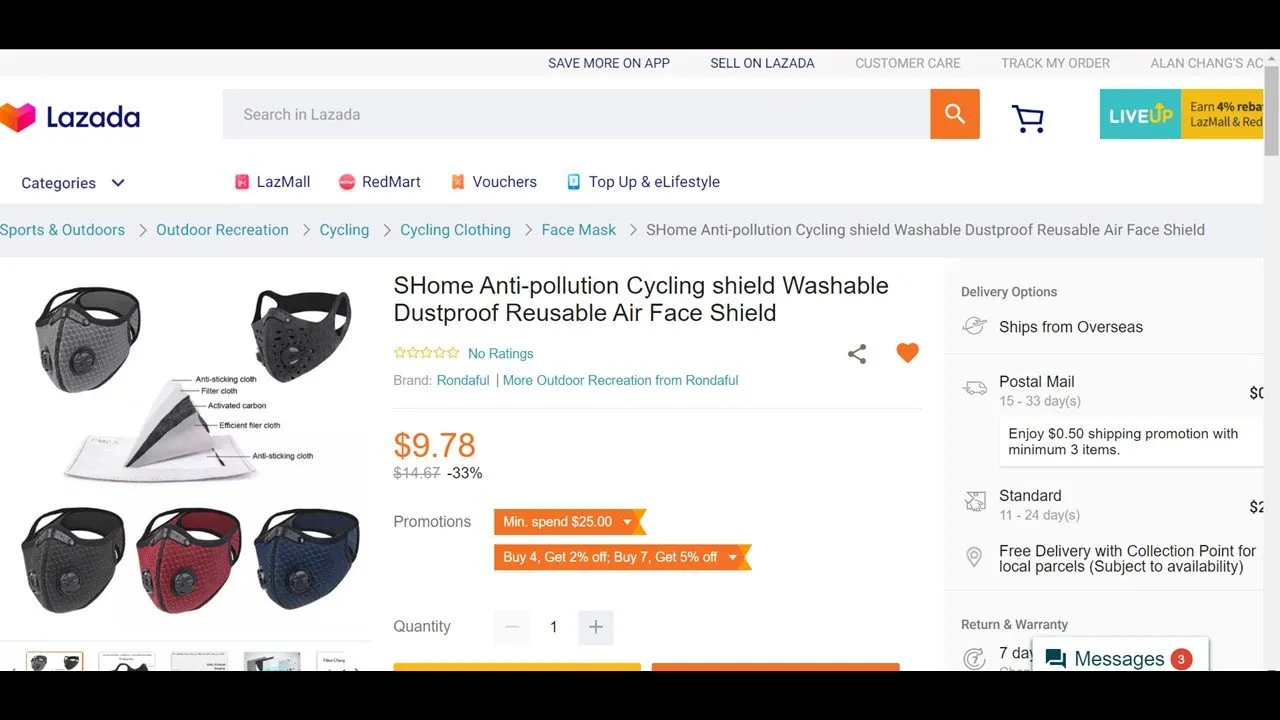Click the Vouchers link text

(505, 182)
